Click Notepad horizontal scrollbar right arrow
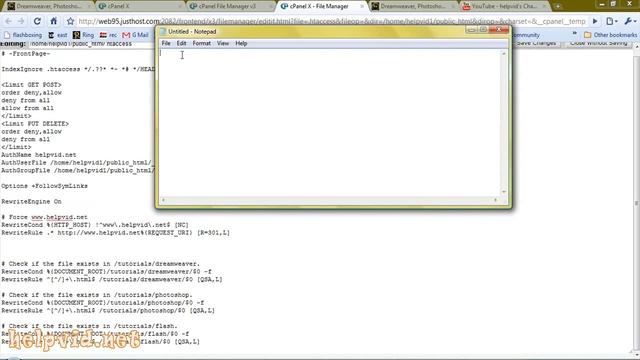640x360 pixels. click(496, 200)
